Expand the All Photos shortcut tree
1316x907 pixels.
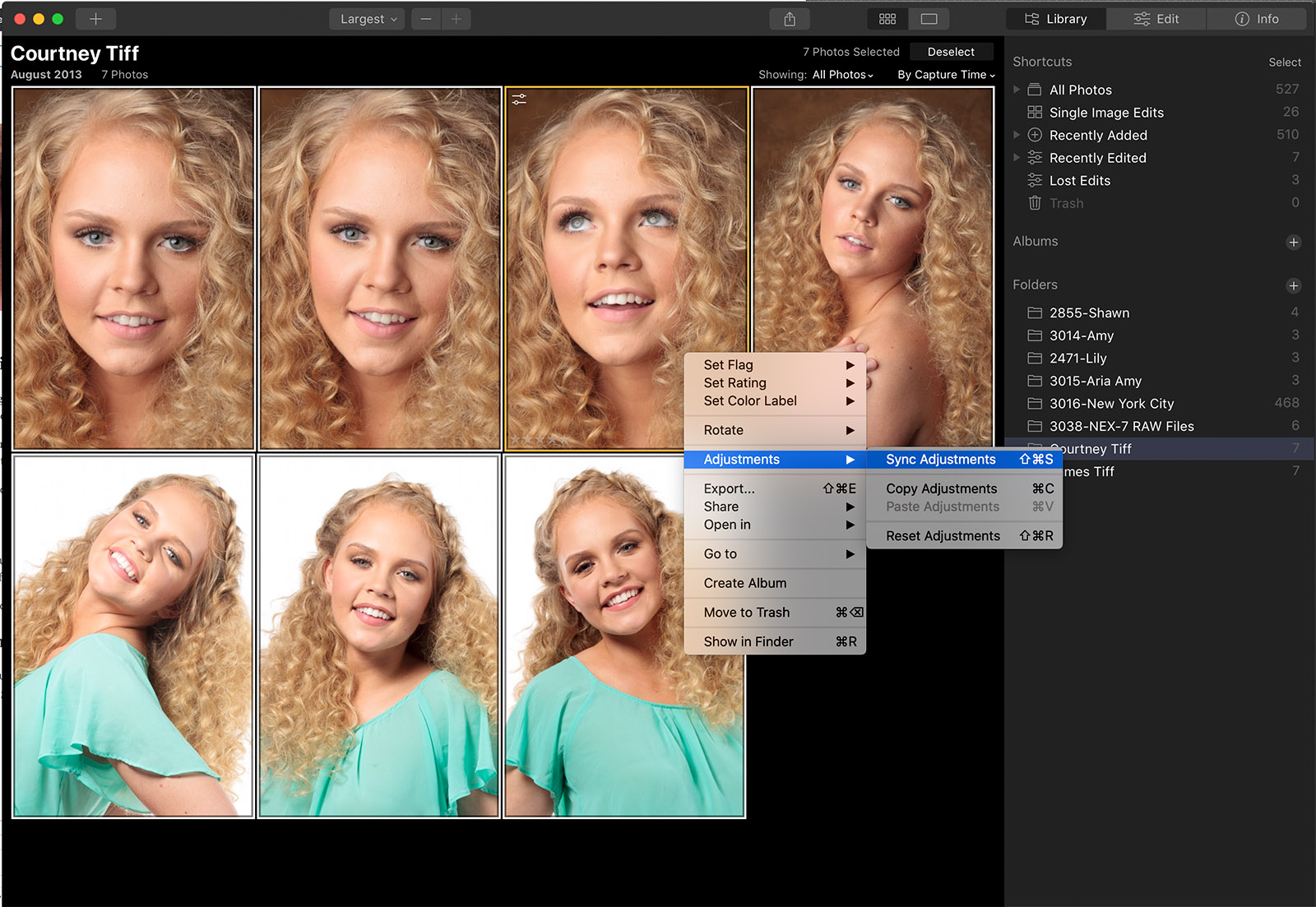(1017, 90)
